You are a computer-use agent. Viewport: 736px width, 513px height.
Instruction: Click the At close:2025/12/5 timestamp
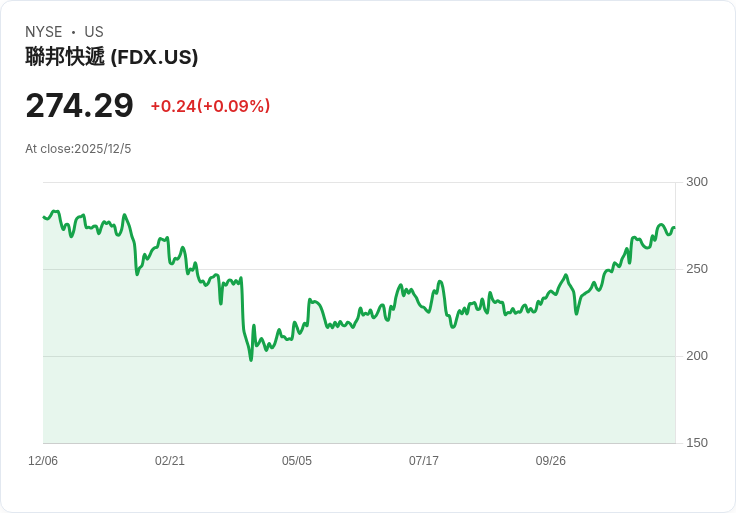coord(78,149)
